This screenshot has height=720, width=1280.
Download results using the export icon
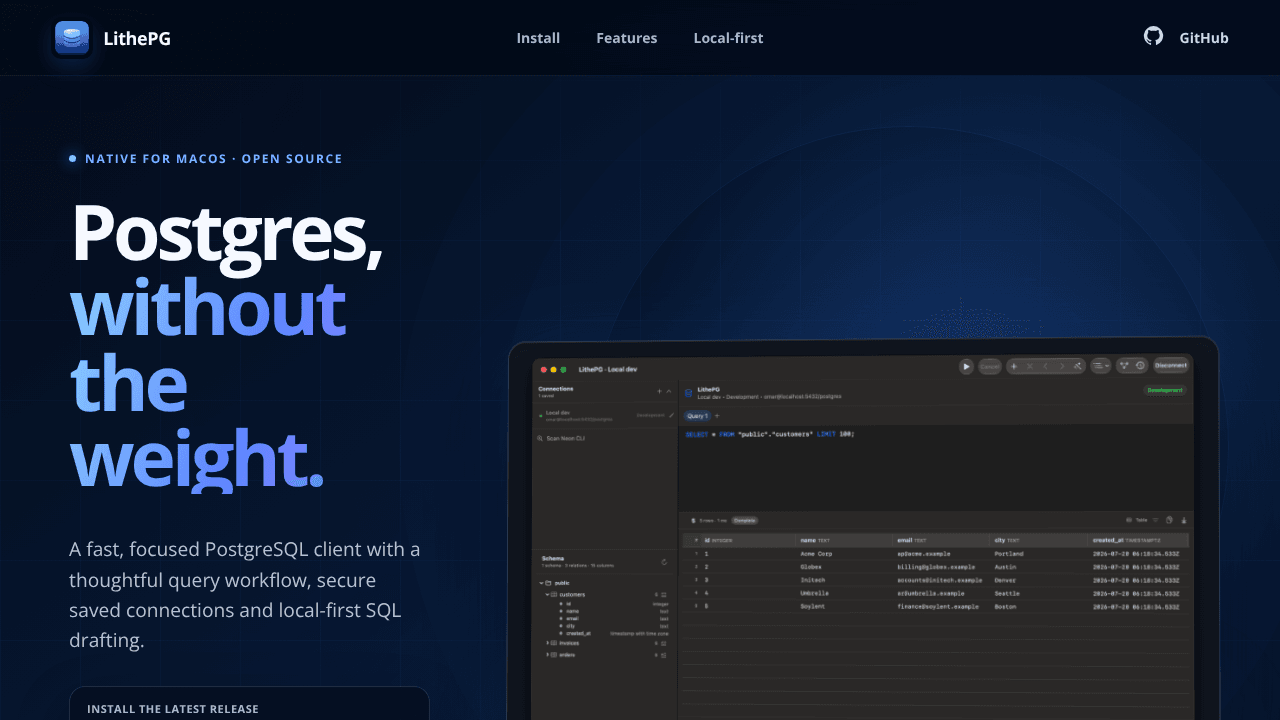tap(1184, 520)
